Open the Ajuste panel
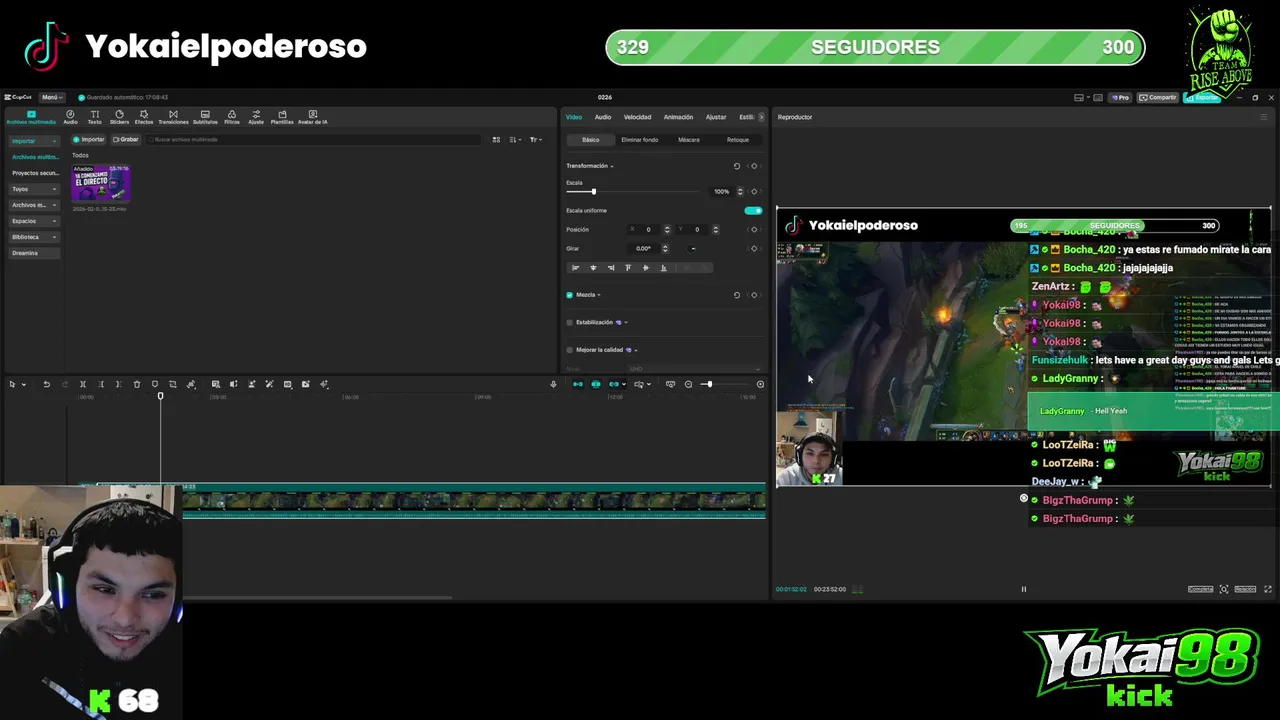 [x=256, y=117]
